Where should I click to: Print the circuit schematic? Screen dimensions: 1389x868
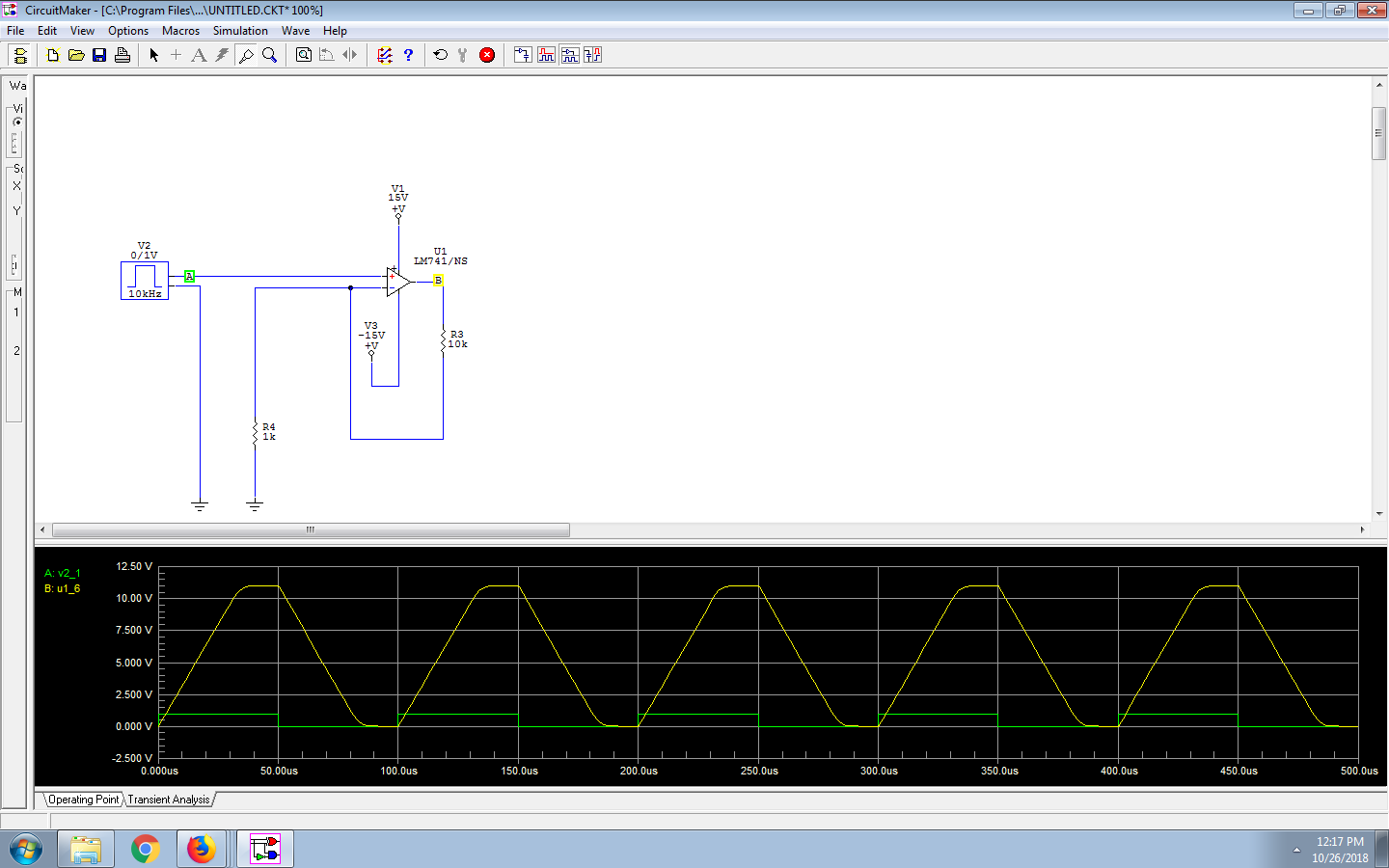pos(123,55)
